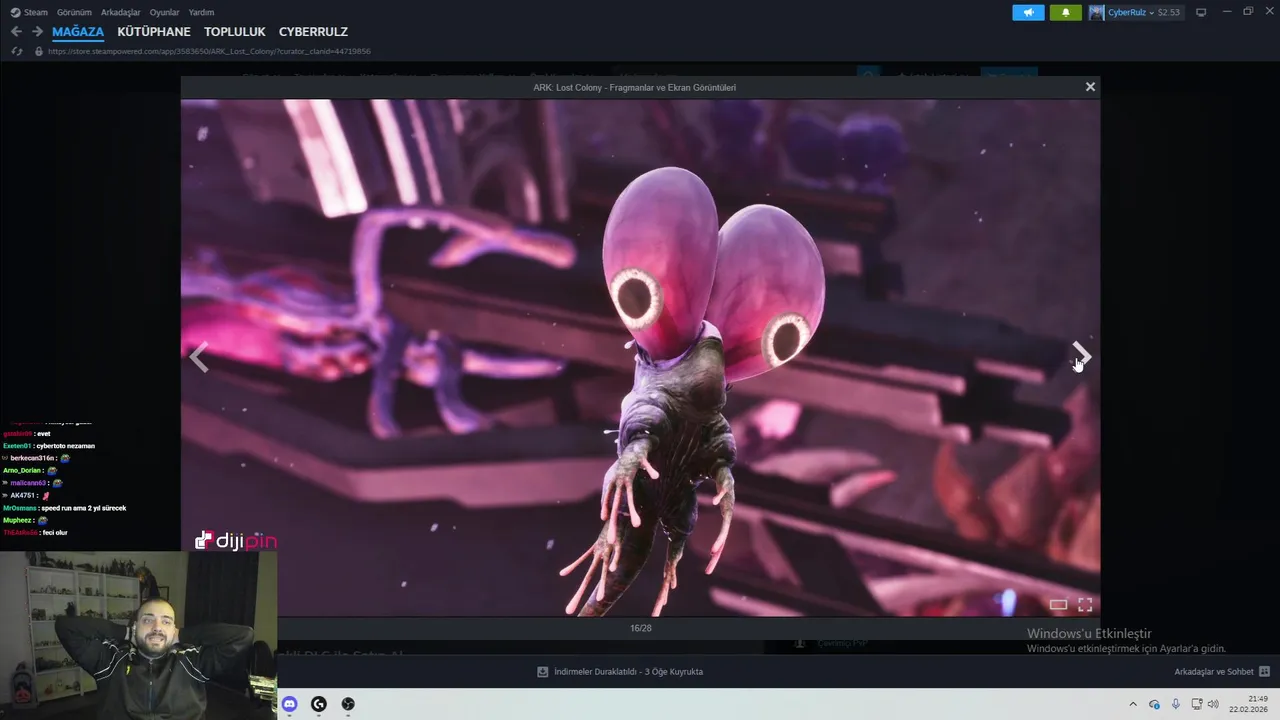
Task: Switch to the TOPLULUK tab
Action: [x=235, y=32]
